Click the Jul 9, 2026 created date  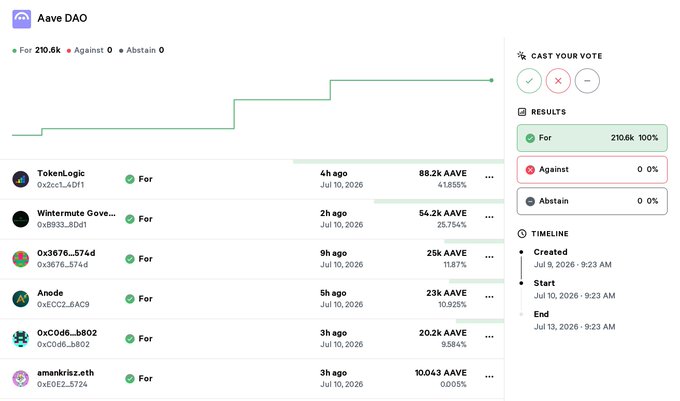(573, 265)
